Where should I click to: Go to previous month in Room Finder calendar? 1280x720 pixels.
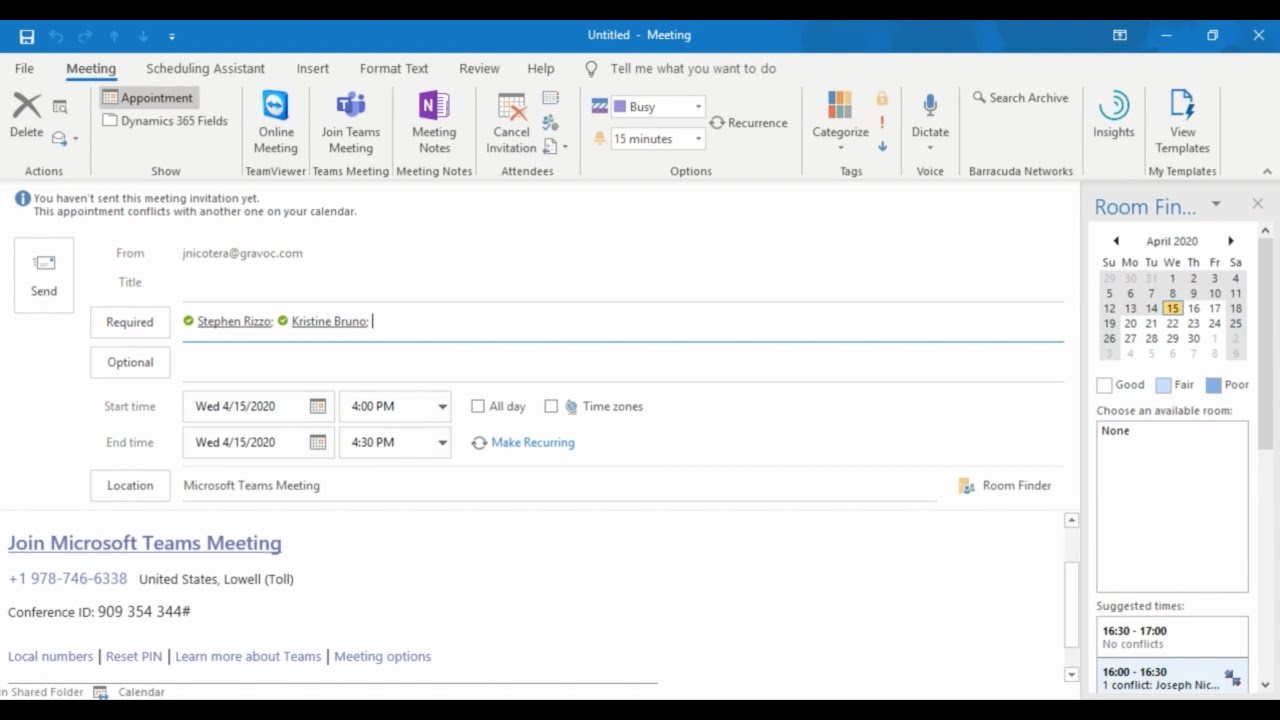pyautogui.click(x=1116, y=241)
